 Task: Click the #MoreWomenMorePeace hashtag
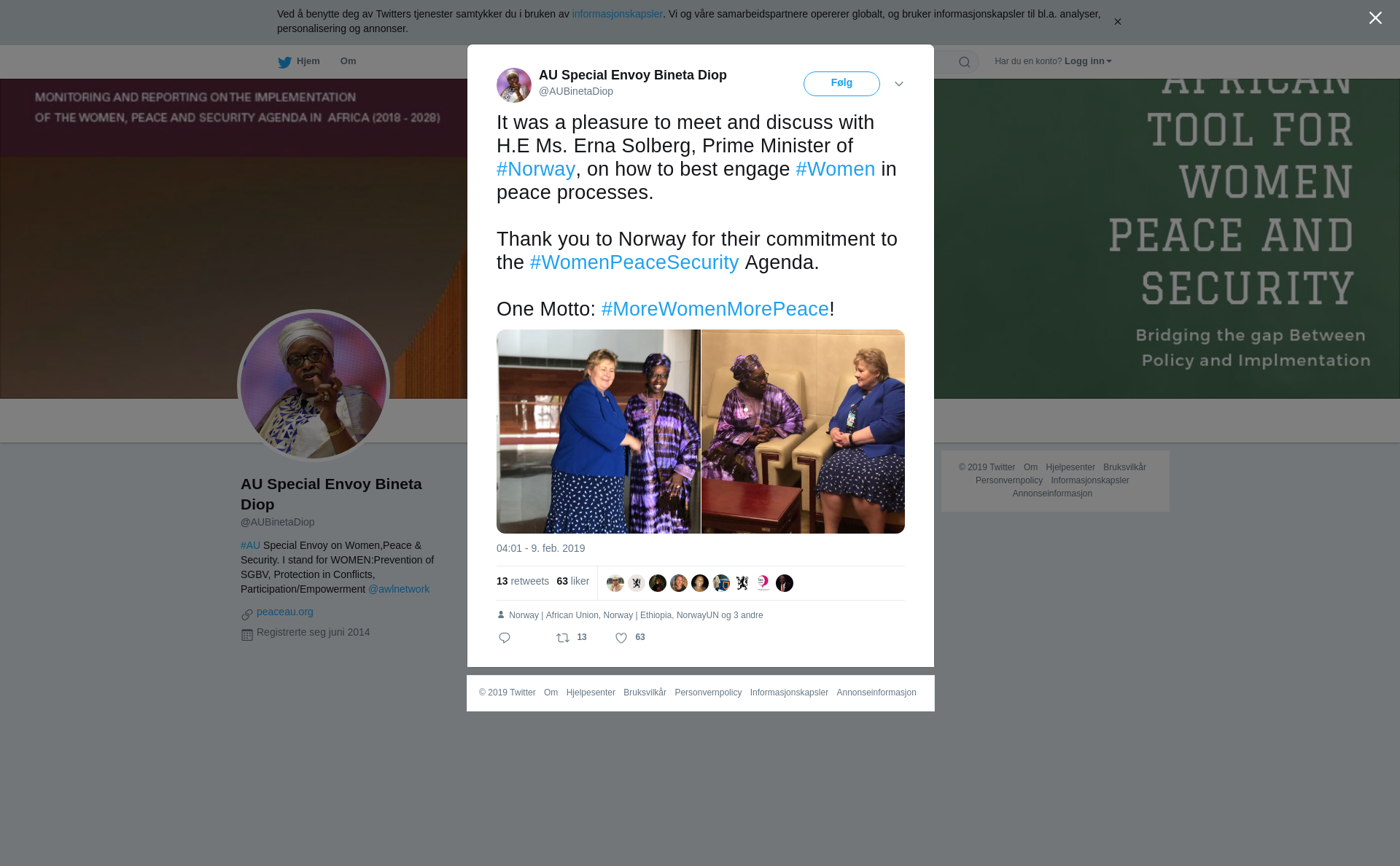click(x=715, y=309)
